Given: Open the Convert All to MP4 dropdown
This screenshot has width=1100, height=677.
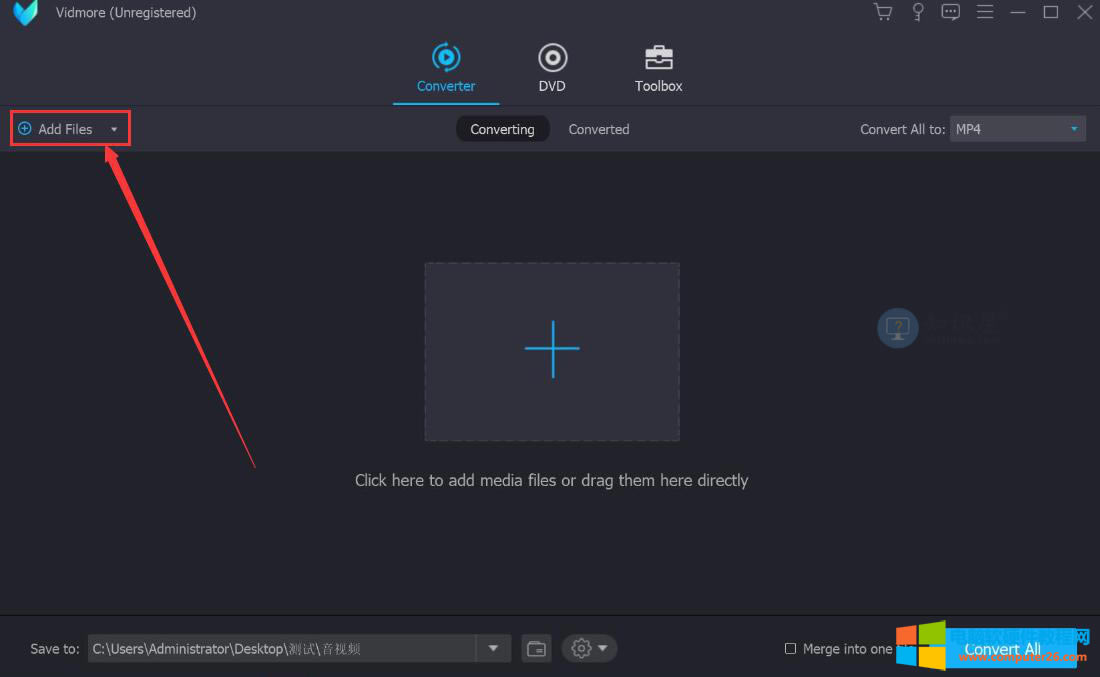Looking at the screenshot, I should (1017, 129).
